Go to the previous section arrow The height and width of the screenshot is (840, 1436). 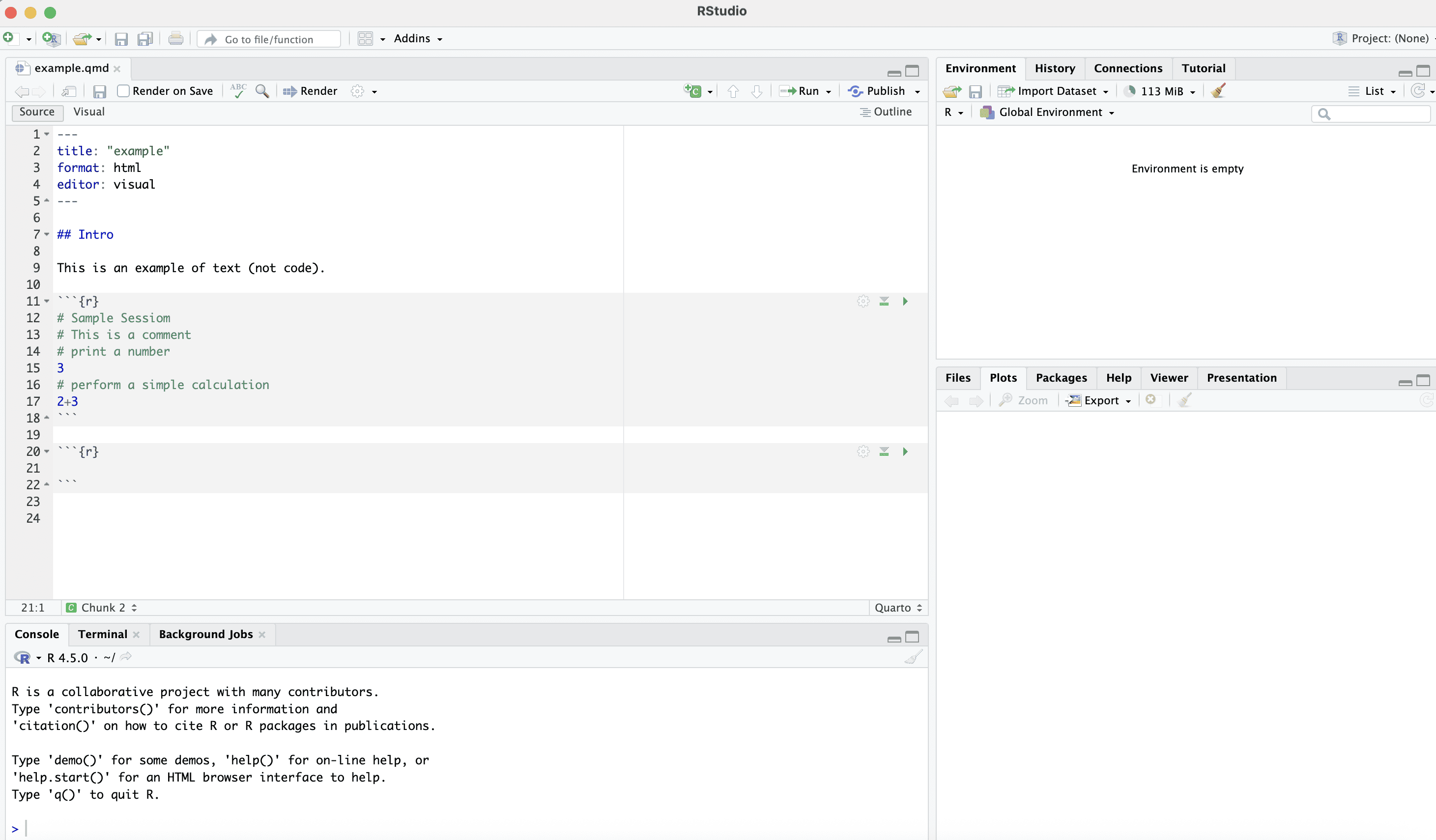[x=733, y=91]
